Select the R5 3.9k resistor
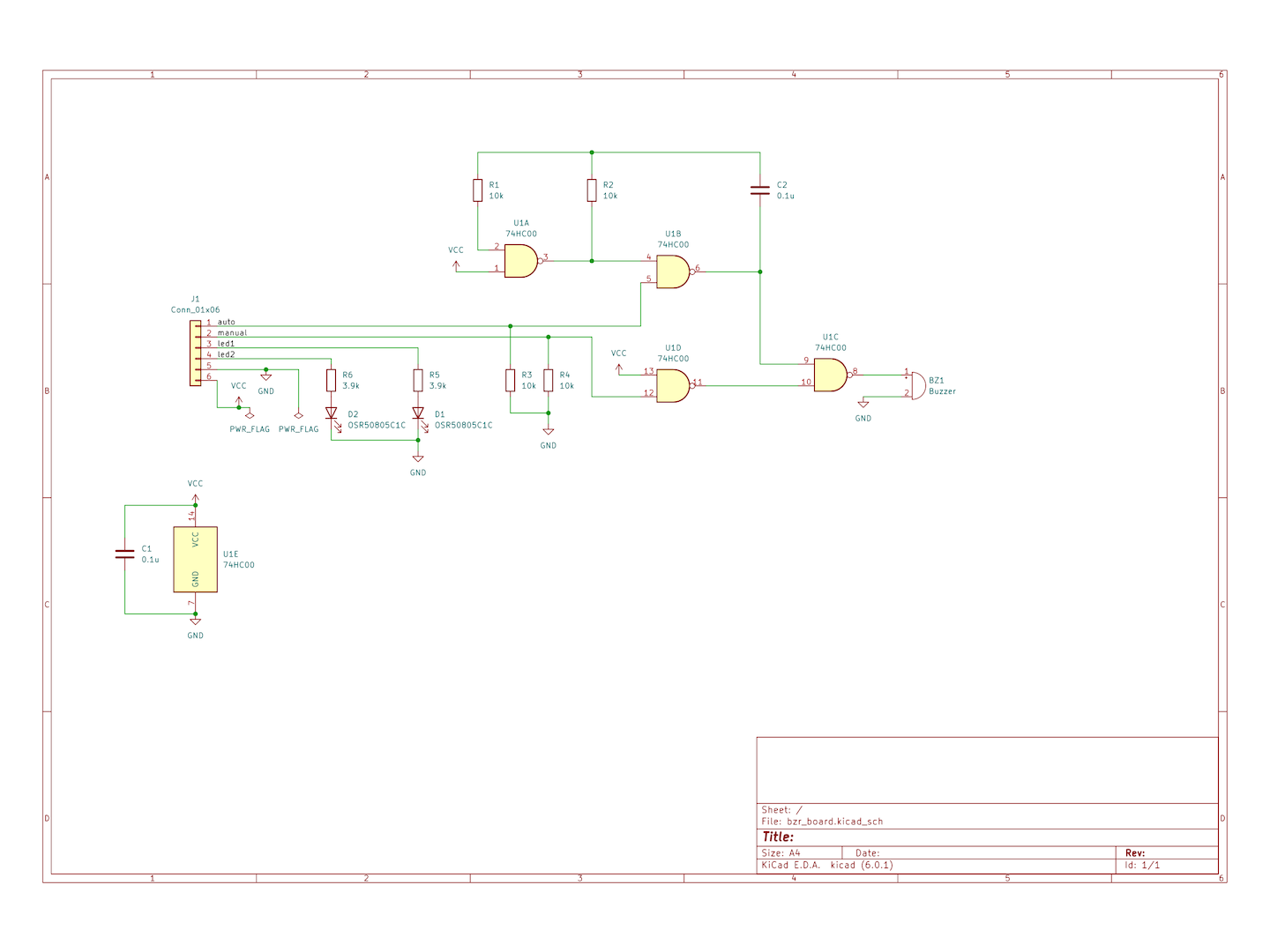 coord(418,380)
